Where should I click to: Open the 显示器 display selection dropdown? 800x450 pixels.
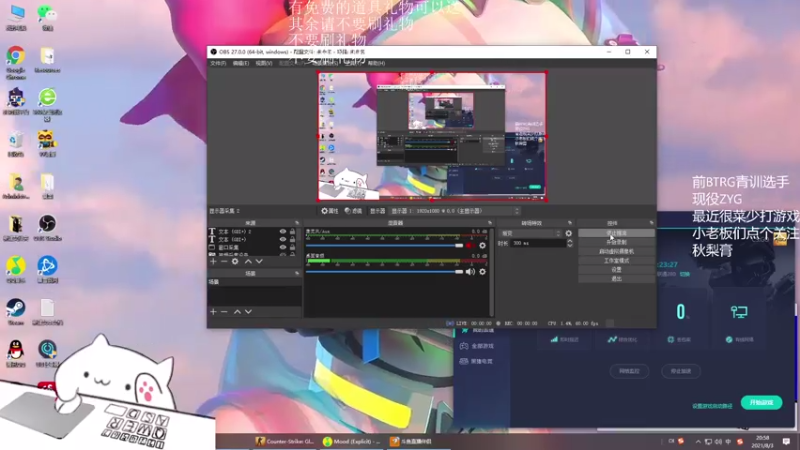pos(455,211)
